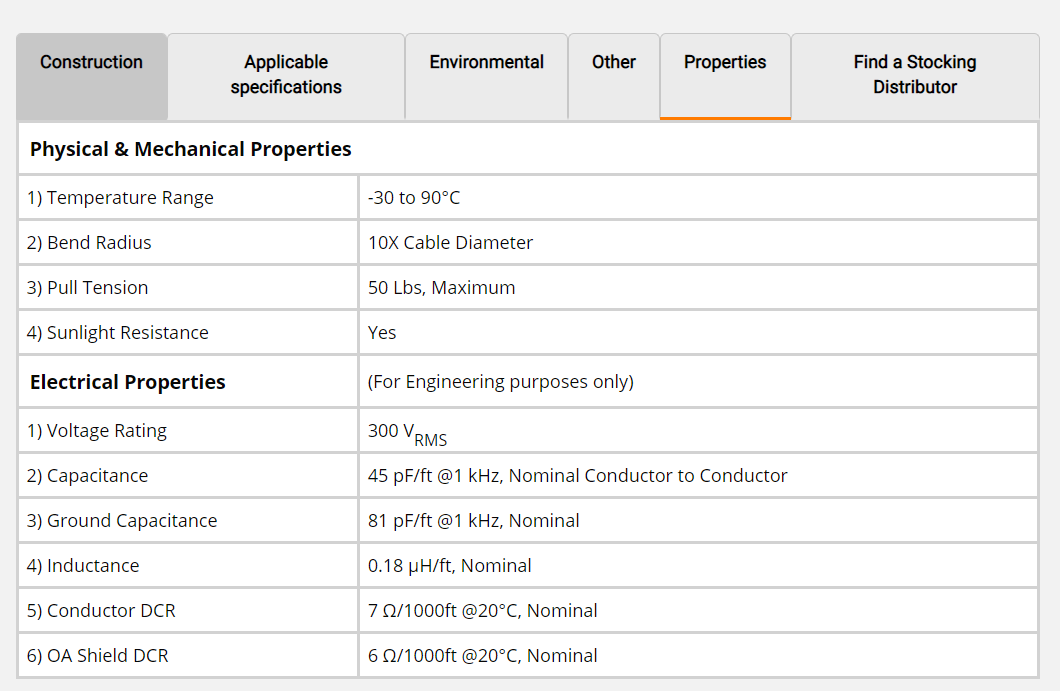Click the Electrical Properties heading
The image size is (1060, 691).
tap(128, 383)
